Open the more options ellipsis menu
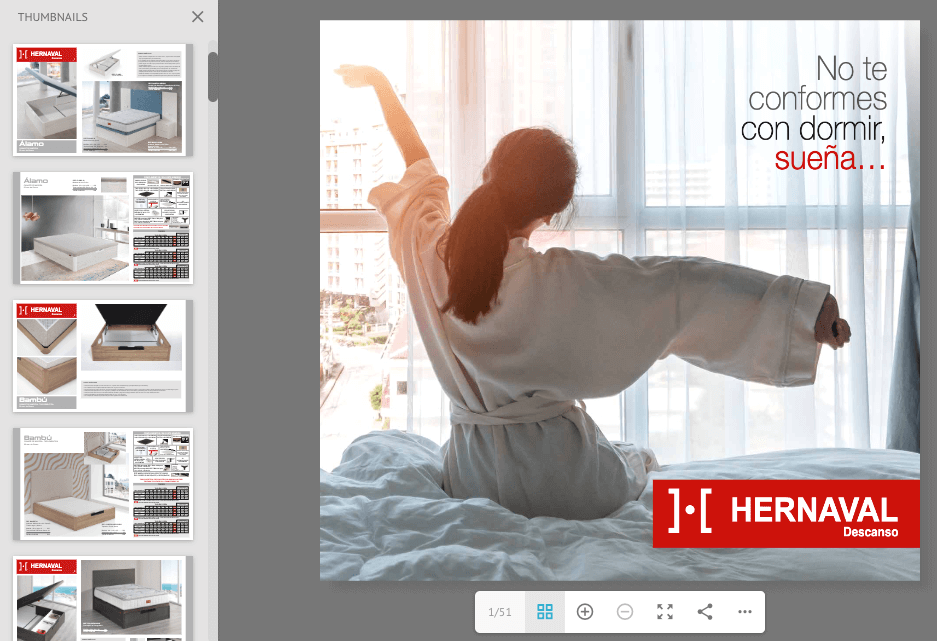This screenshot has width=937, height=641. coord(745,612)
